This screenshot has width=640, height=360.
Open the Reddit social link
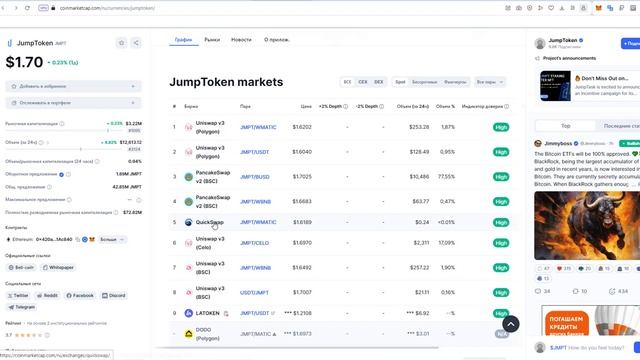tap(47, 296)
